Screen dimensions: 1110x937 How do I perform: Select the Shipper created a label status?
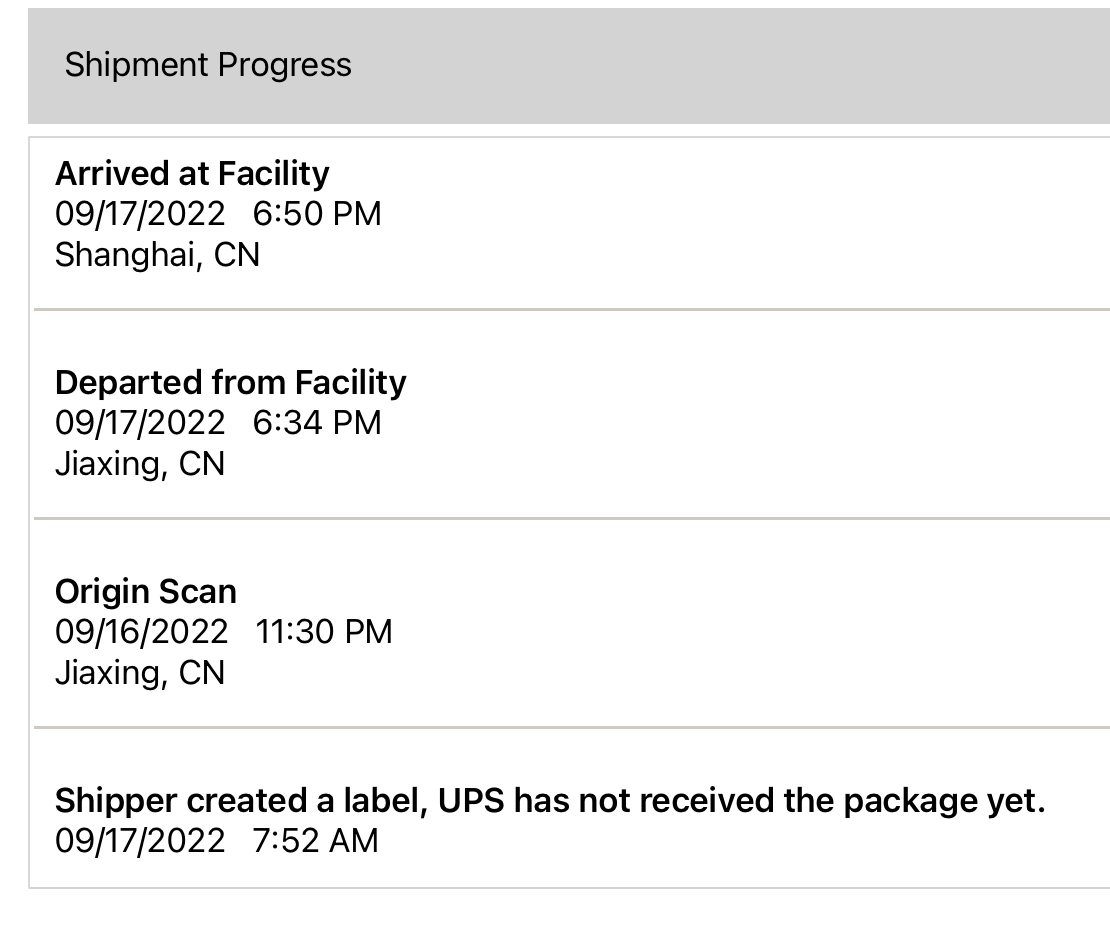click(550, 801)
